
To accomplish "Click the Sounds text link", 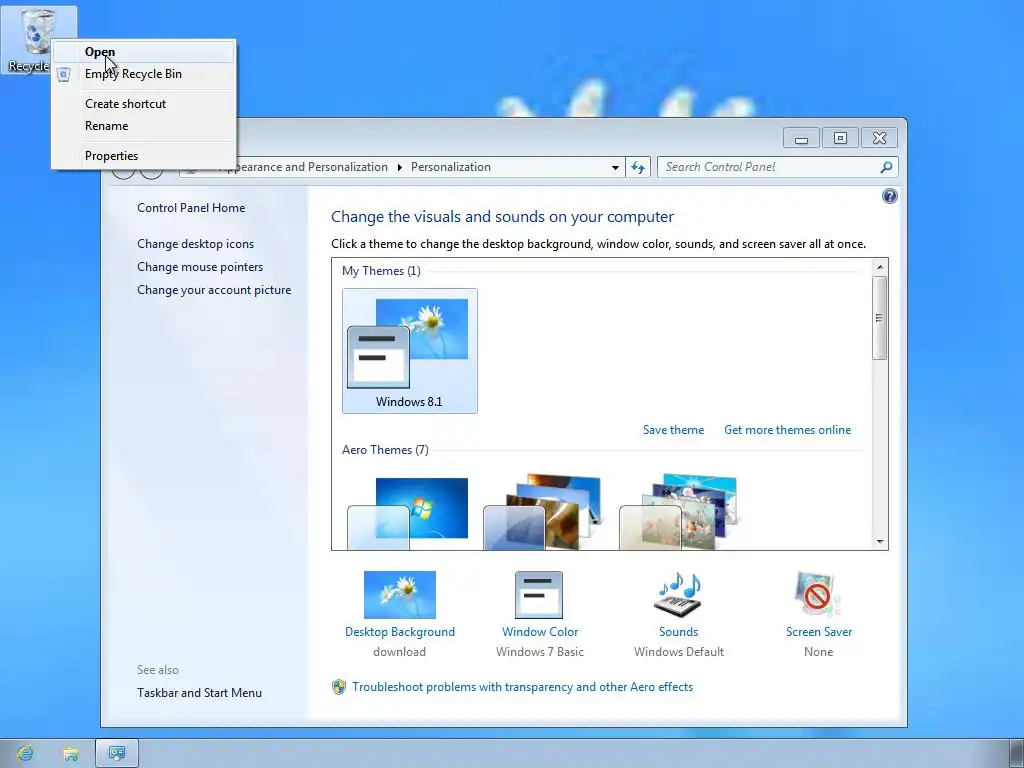I will (x=679, y=632).
